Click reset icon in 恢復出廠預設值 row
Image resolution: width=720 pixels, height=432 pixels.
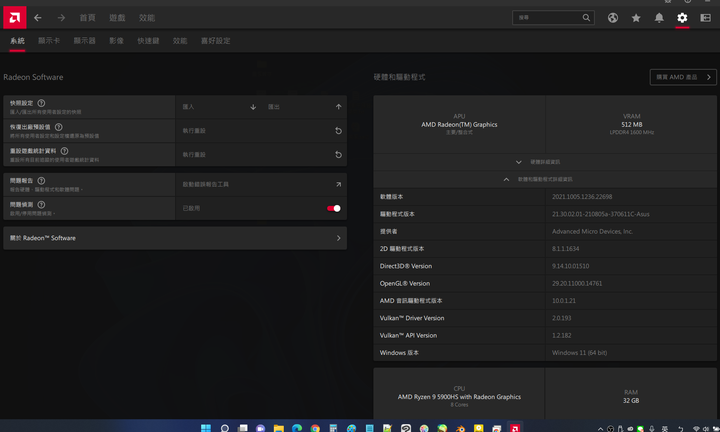click(338, 131)
